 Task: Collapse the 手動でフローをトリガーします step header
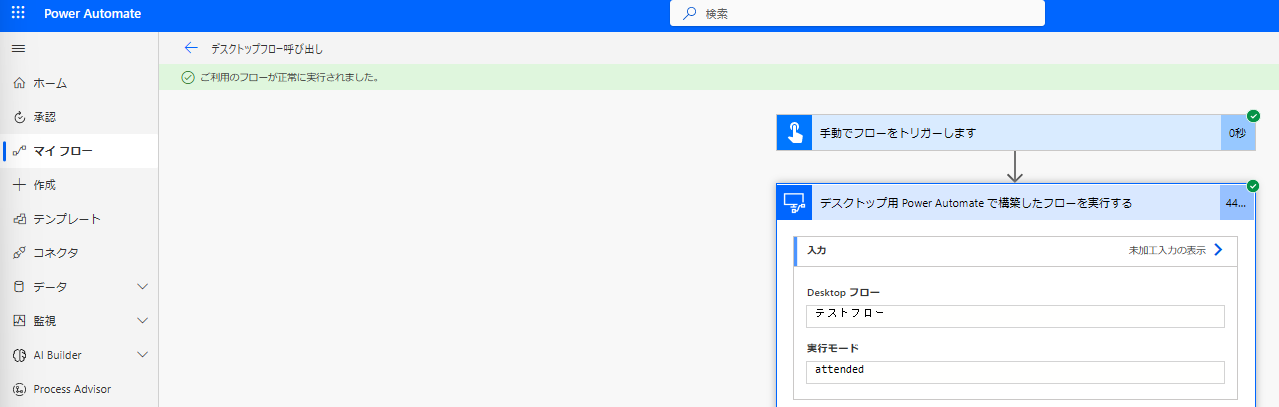coord(1015,133)
